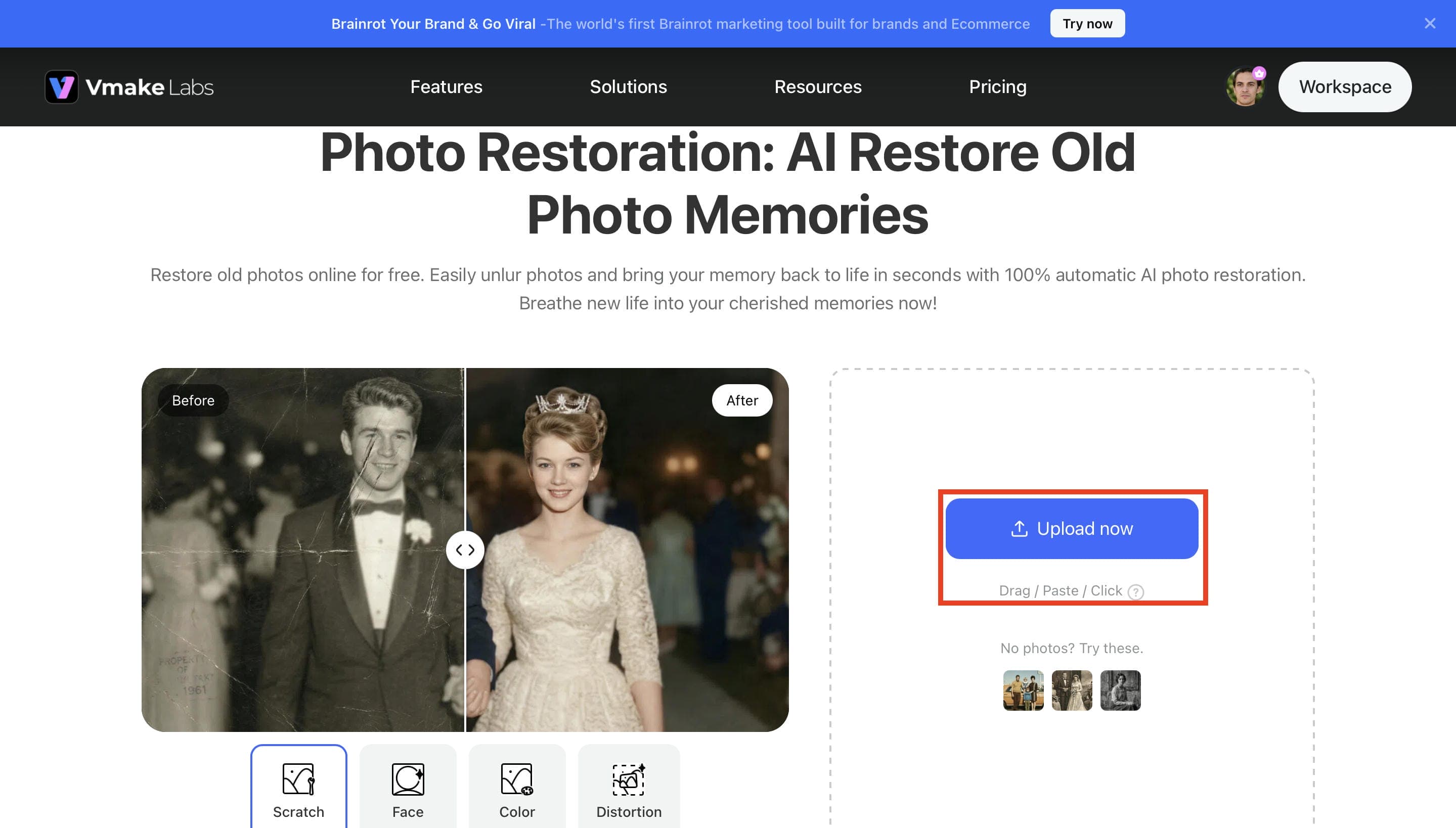Click the Try now banner button
Screen dimensions: 1456x828
click(x=1087, y=23)
